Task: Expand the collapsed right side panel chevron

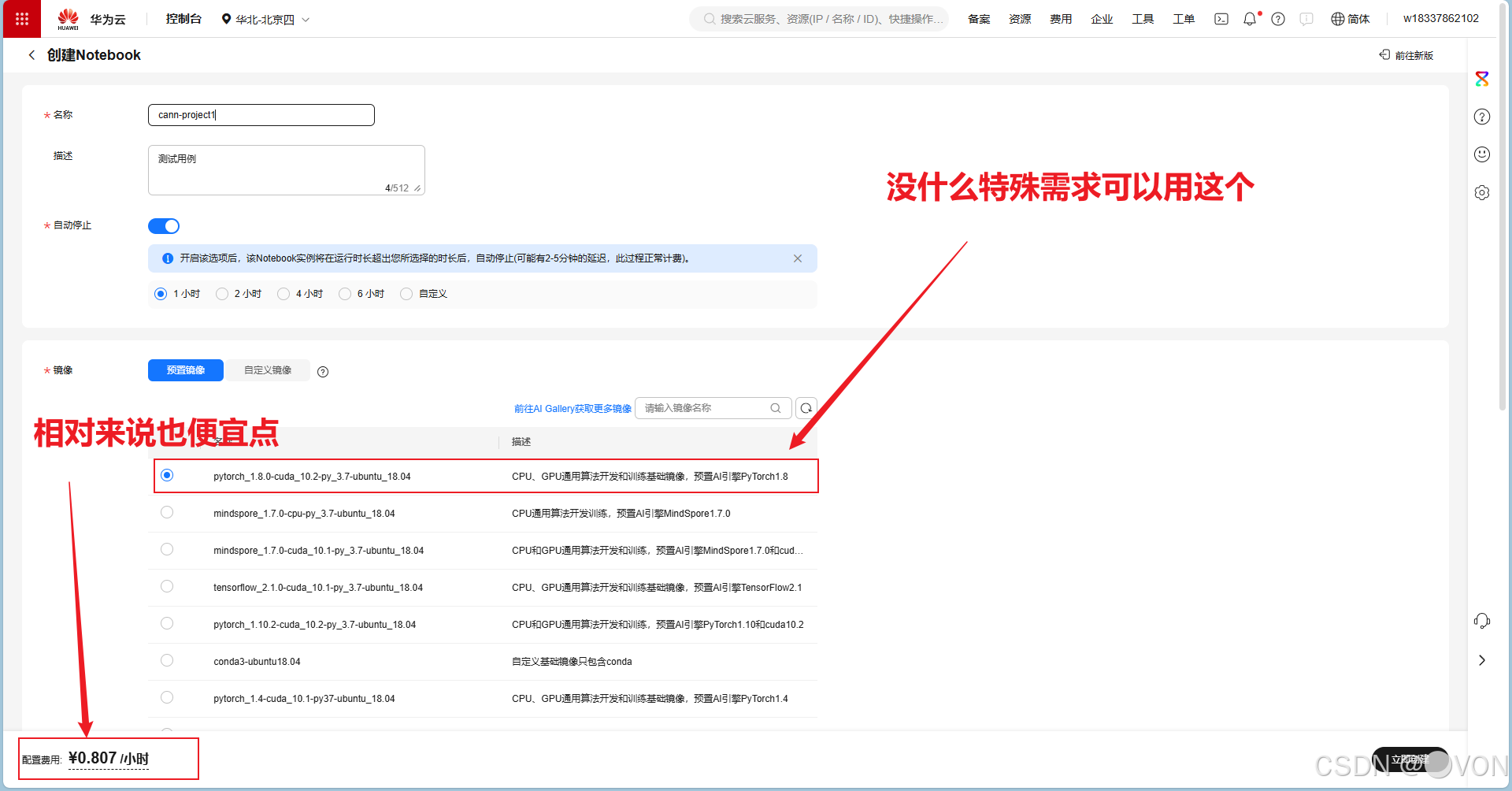Action: point(1482,660)
